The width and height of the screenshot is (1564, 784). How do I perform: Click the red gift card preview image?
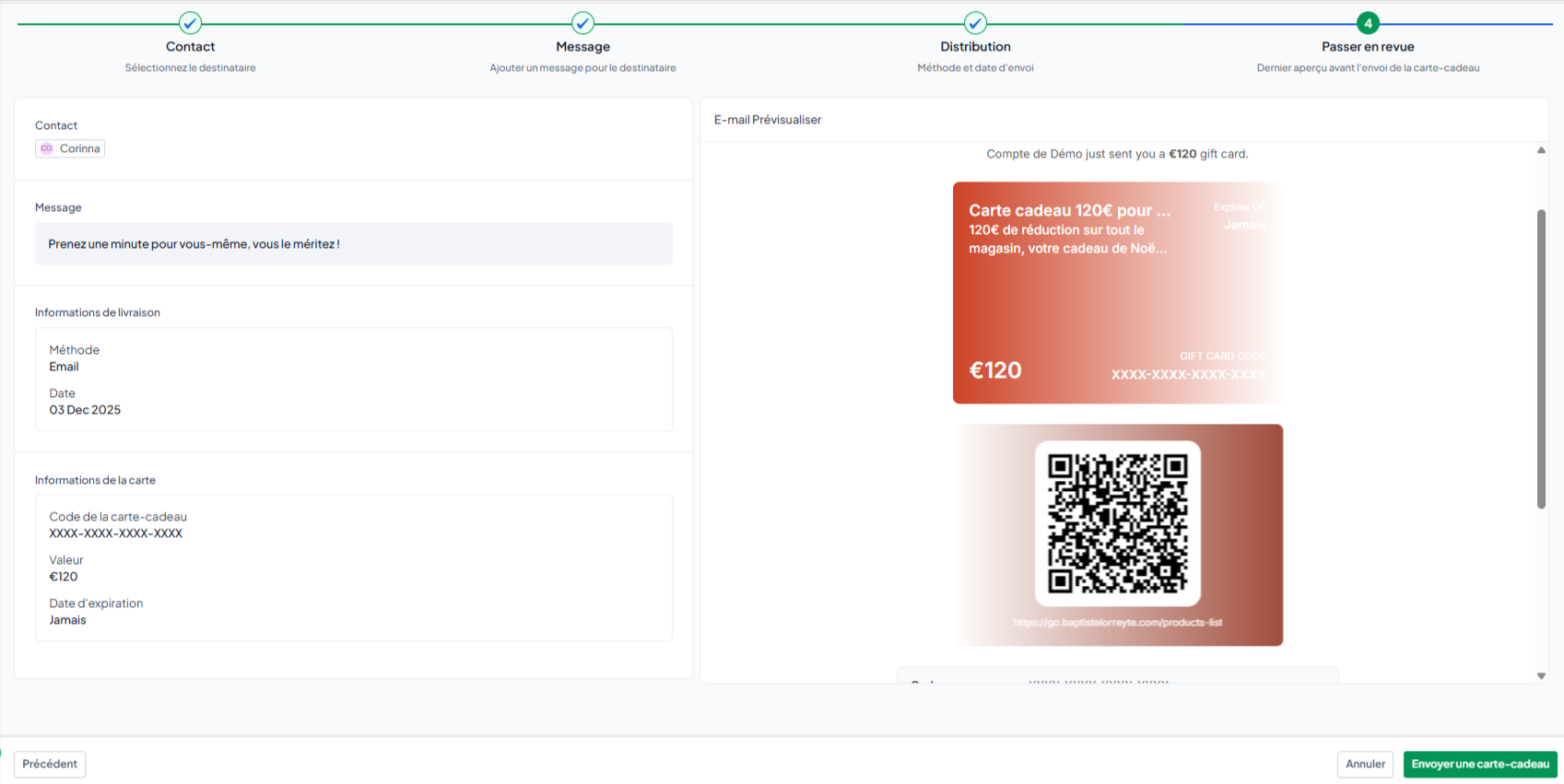point(1118,293)
